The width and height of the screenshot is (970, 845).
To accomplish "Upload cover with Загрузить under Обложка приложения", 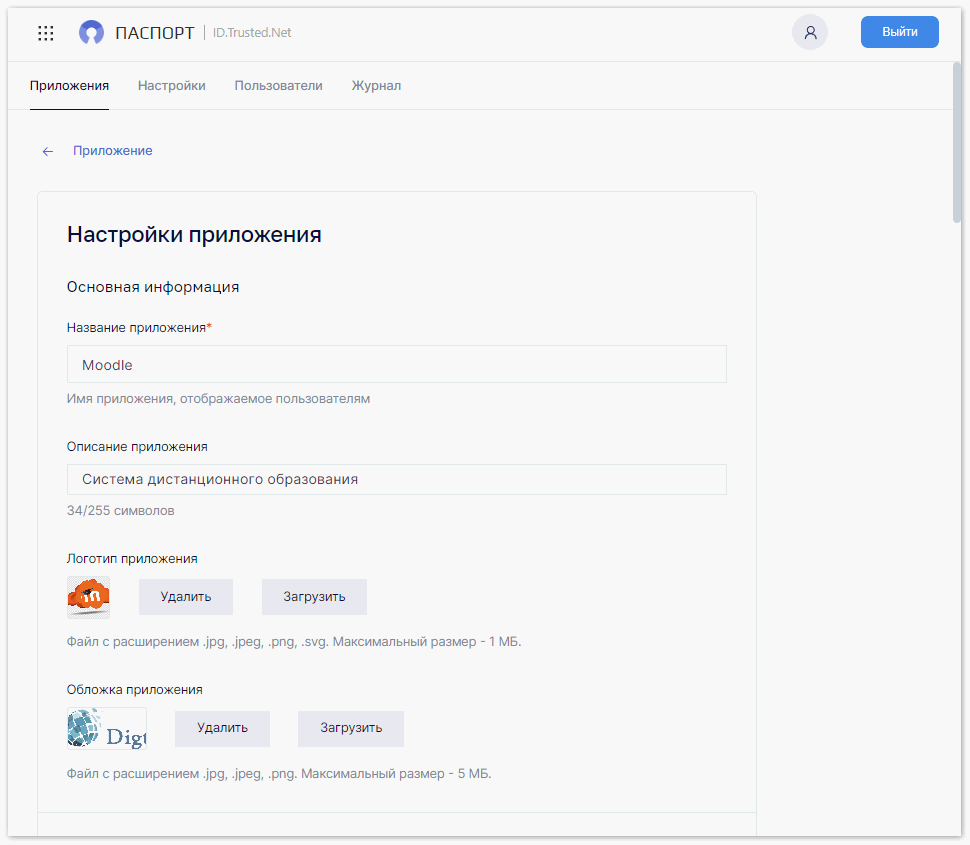I will [x=351, y=729].
